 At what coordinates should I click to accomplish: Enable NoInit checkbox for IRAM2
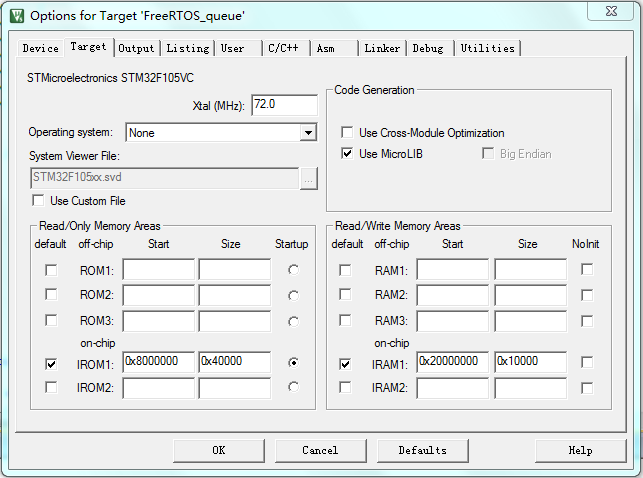click(x=587, y=388)
